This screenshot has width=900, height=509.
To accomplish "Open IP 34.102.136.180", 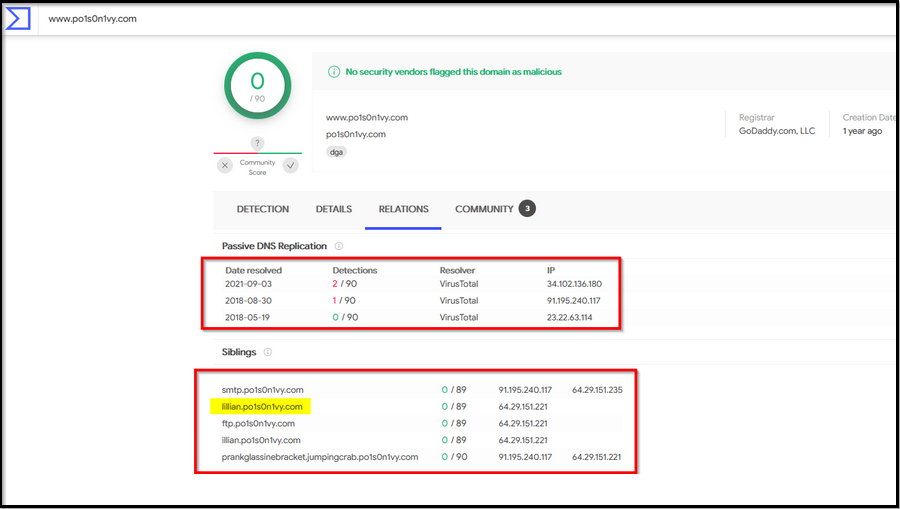I will pyautogui.click(x=574, y=284).
